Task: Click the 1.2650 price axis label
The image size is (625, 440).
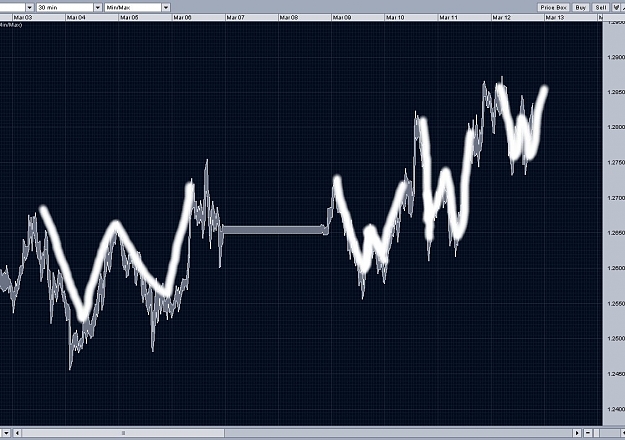Action: [x=616, y=233]
